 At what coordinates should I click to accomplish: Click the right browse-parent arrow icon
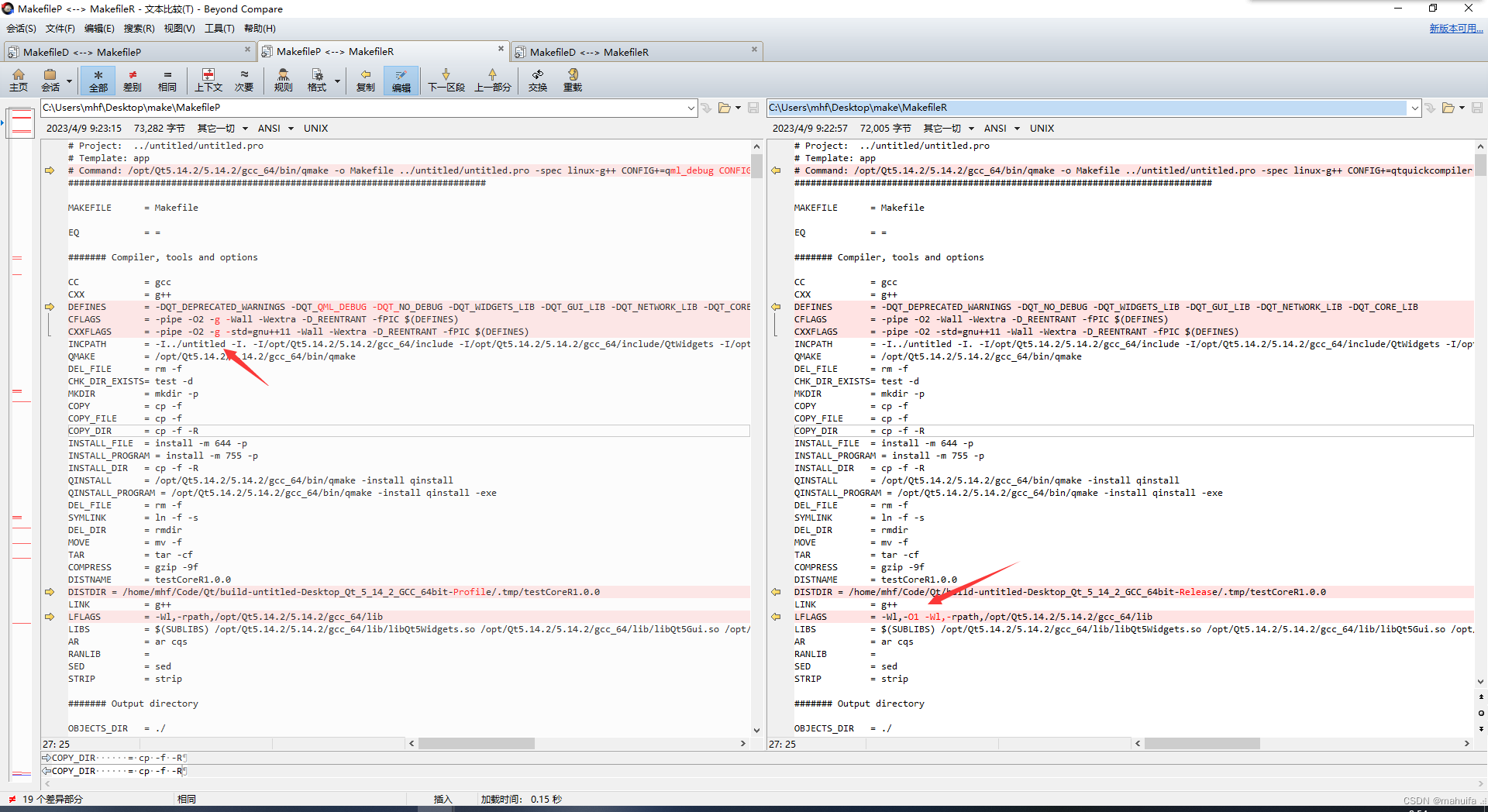pyautogui.click(x=1430, y=108)
